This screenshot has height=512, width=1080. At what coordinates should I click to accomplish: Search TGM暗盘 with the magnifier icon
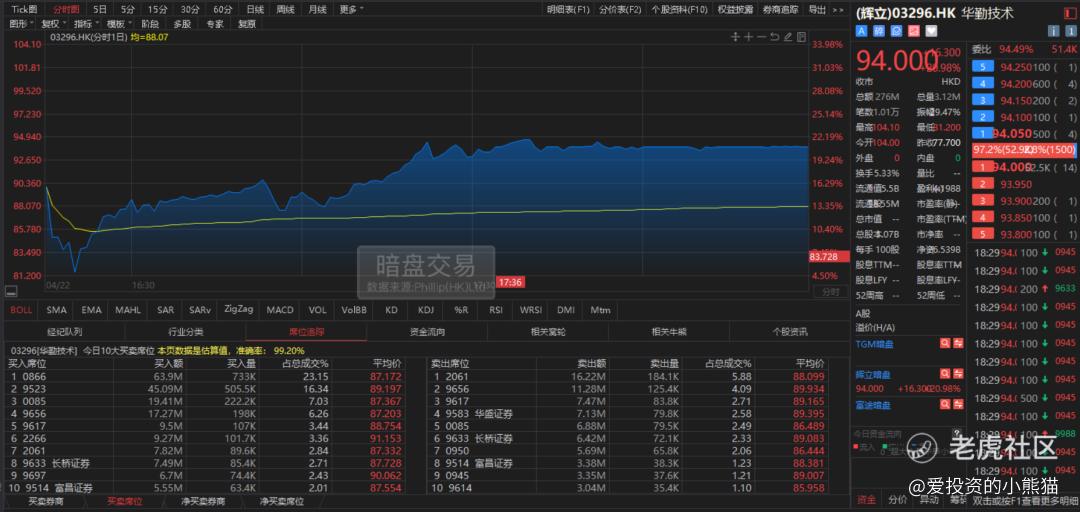(x=945, y=343)
